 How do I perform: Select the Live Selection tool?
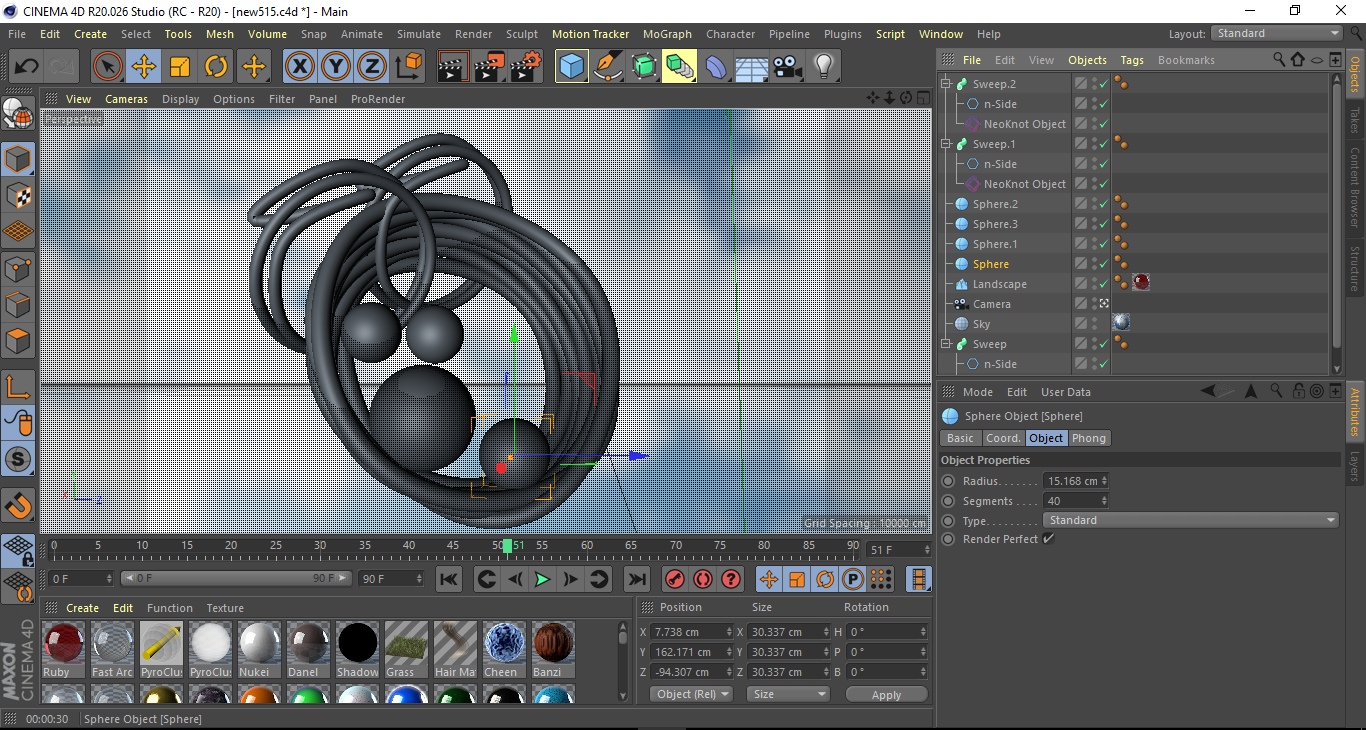pos(108,67)
